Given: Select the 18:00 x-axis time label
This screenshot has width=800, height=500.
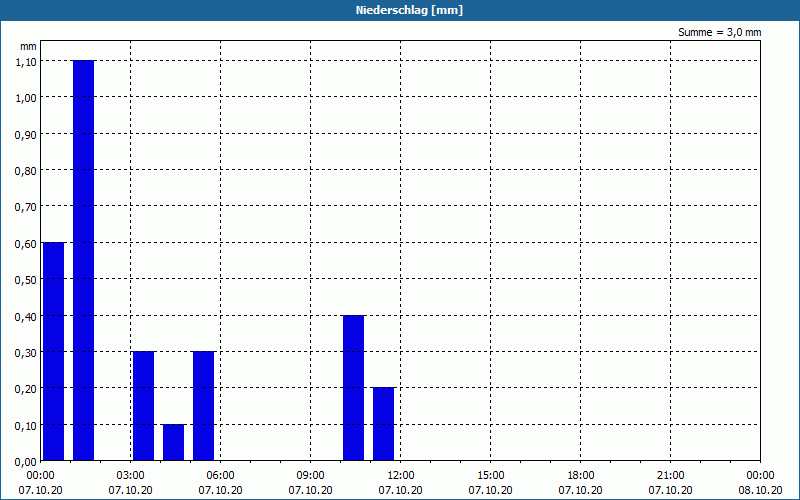Looking at the screenshot, I should (x=581, y=476).
